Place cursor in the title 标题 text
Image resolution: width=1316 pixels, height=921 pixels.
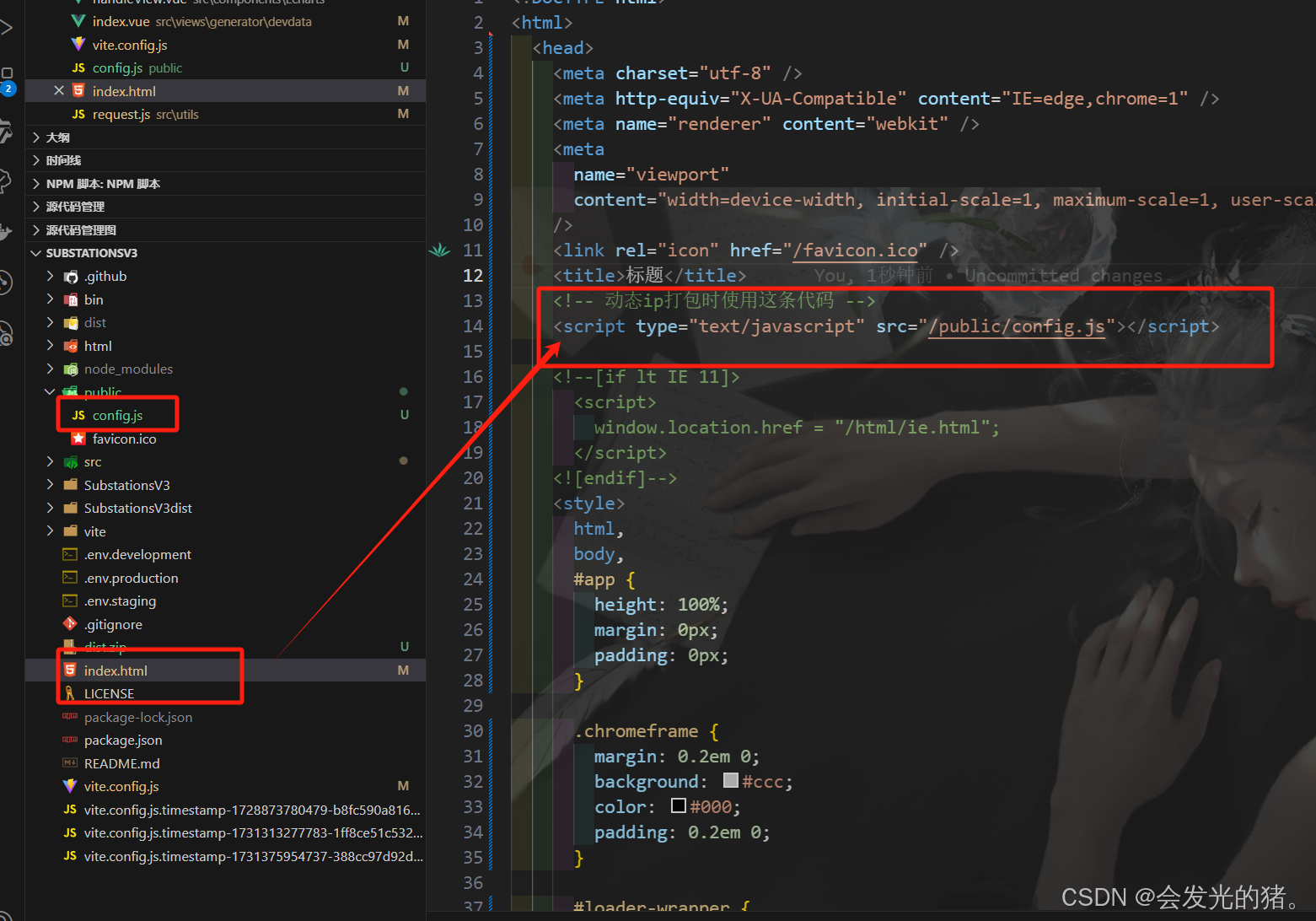(x=644, y=276)
